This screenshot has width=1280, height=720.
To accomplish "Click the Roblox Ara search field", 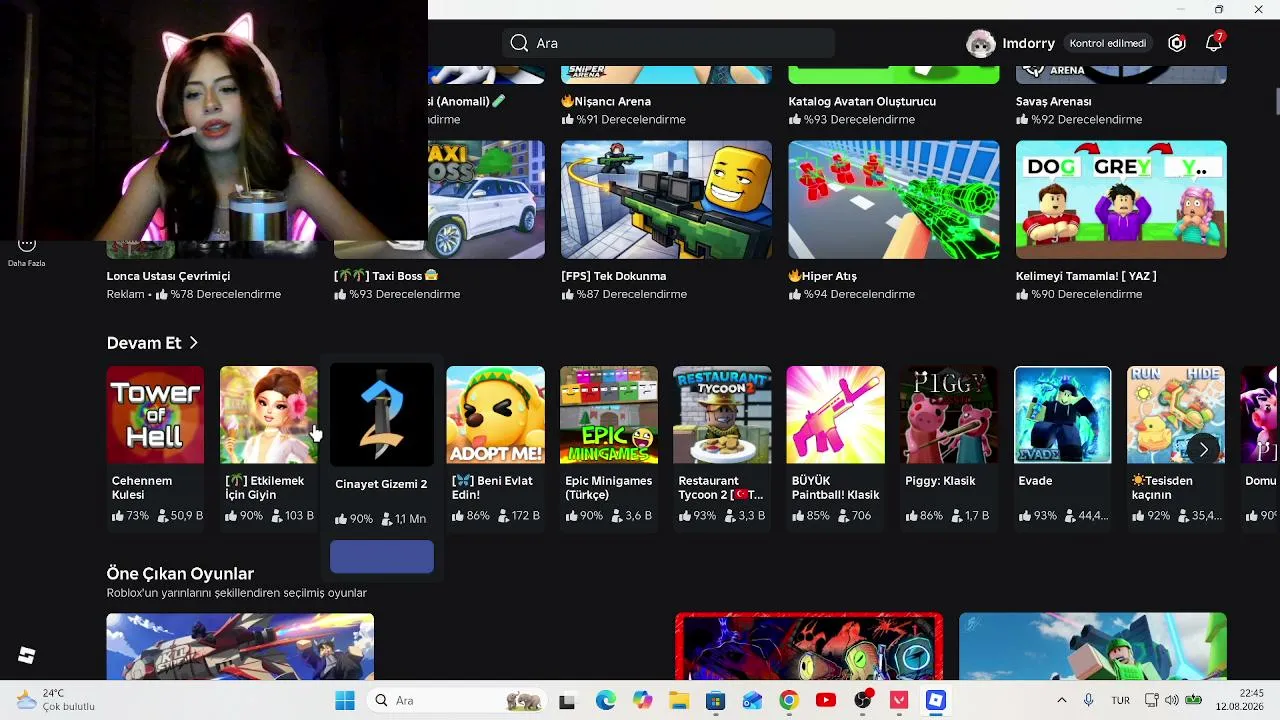I will pos(668,43).
